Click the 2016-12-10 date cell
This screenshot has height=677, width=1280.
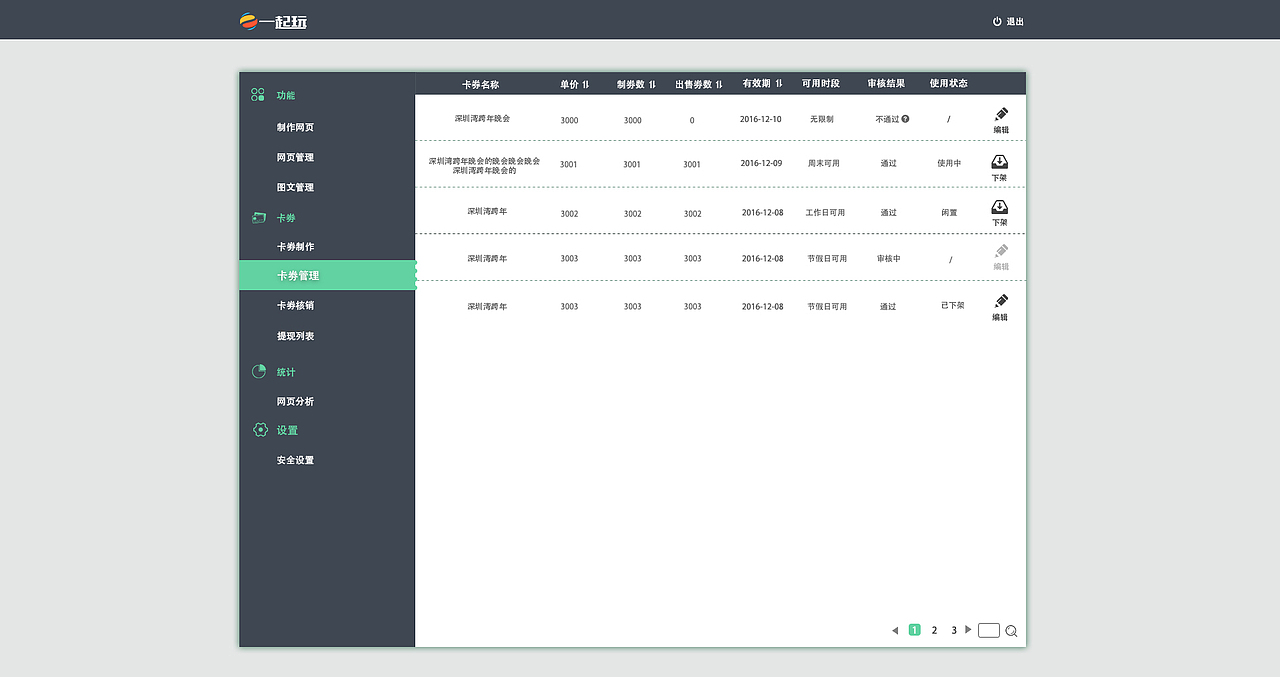(x=761, y=119)
